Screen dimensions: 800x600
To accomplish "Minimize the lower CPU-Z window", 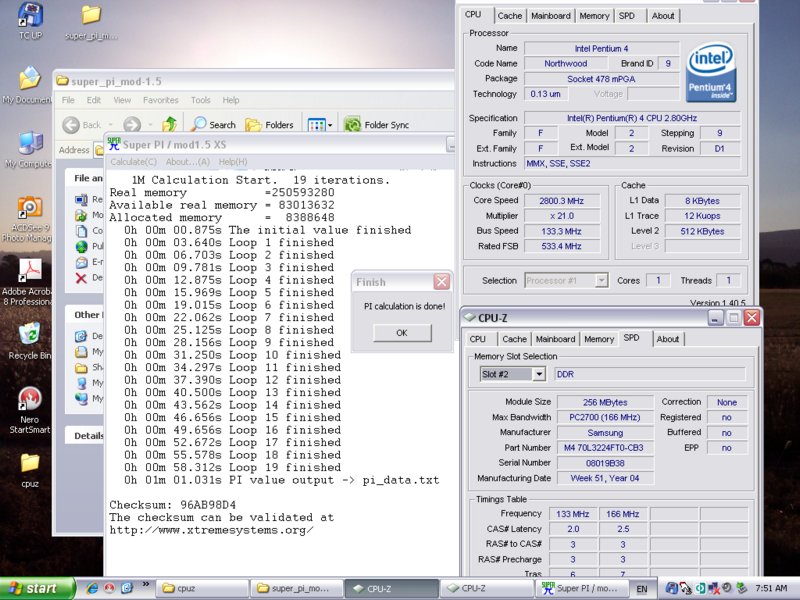I will tap(715, 317).
